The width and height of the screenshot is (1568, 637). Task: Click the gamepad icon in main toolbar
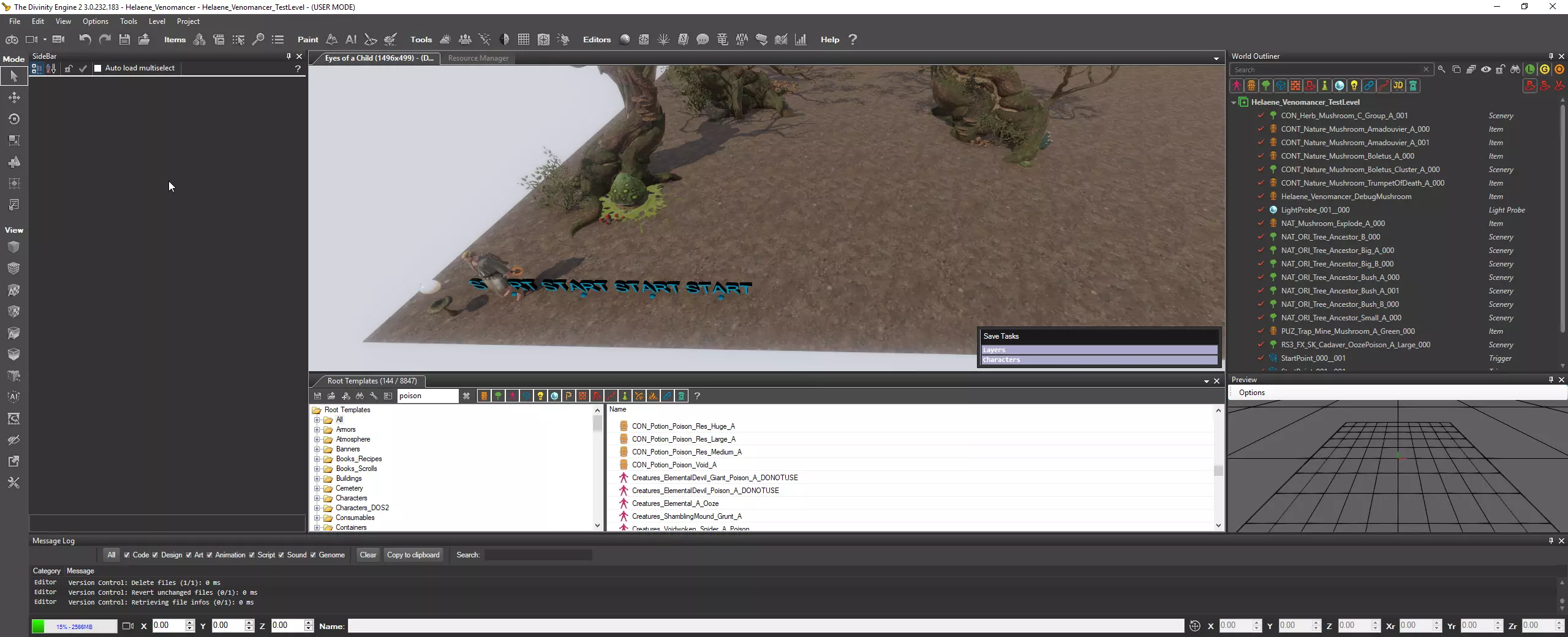[x=12, y=39]
